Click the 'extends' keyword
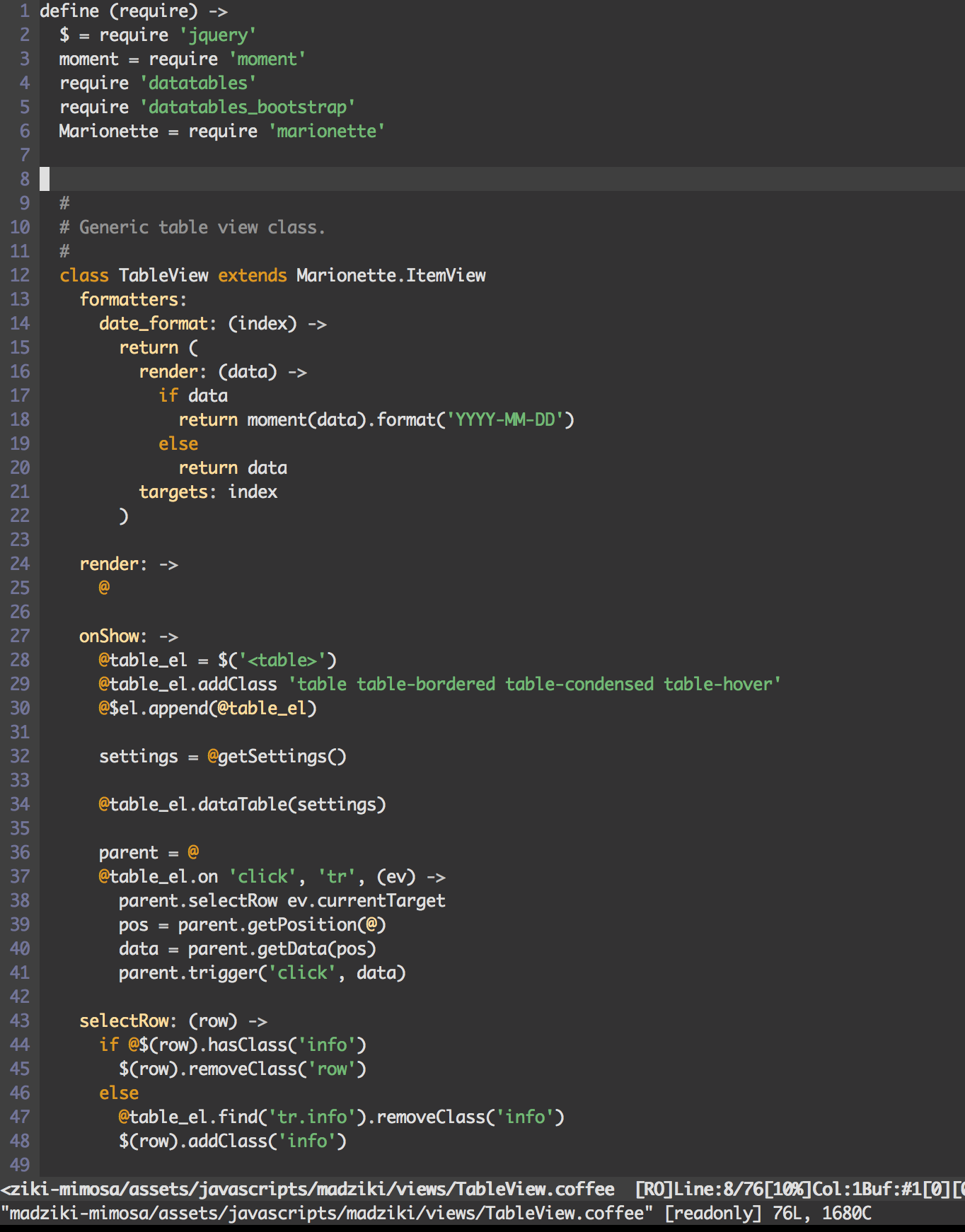This screenshot has height=1232, width=965. pos(253,276)
